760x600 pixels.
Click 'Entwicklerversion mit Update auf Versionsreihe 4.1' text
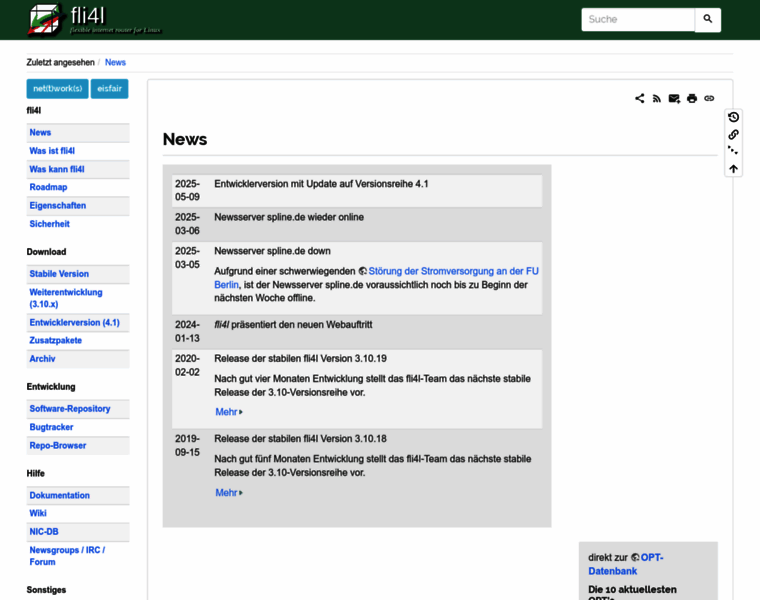[x=321, y=184]
